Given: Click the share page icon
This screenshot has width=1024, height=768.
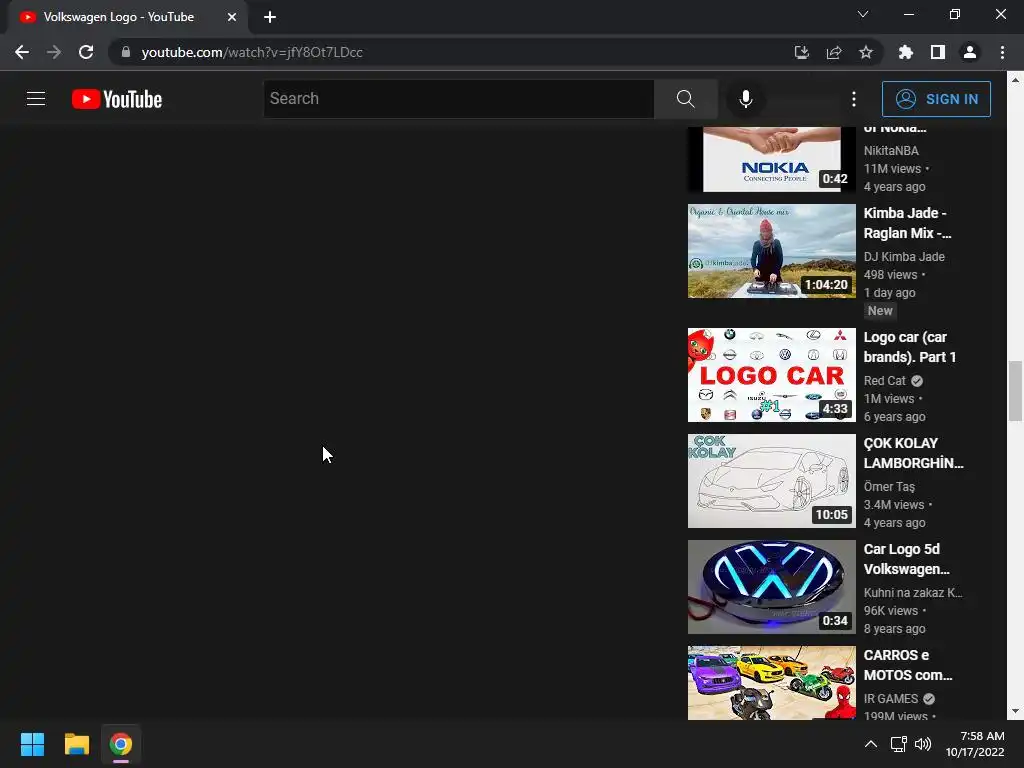Looking at the screenshot, I should [x=834, y=52].
